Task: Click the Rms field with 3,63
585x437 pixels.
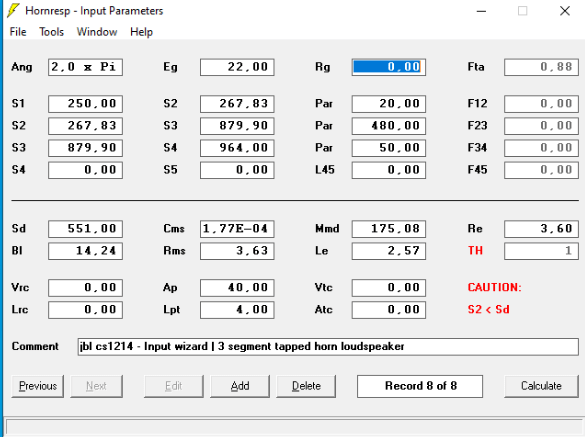Action: click(x=237, y=251)
